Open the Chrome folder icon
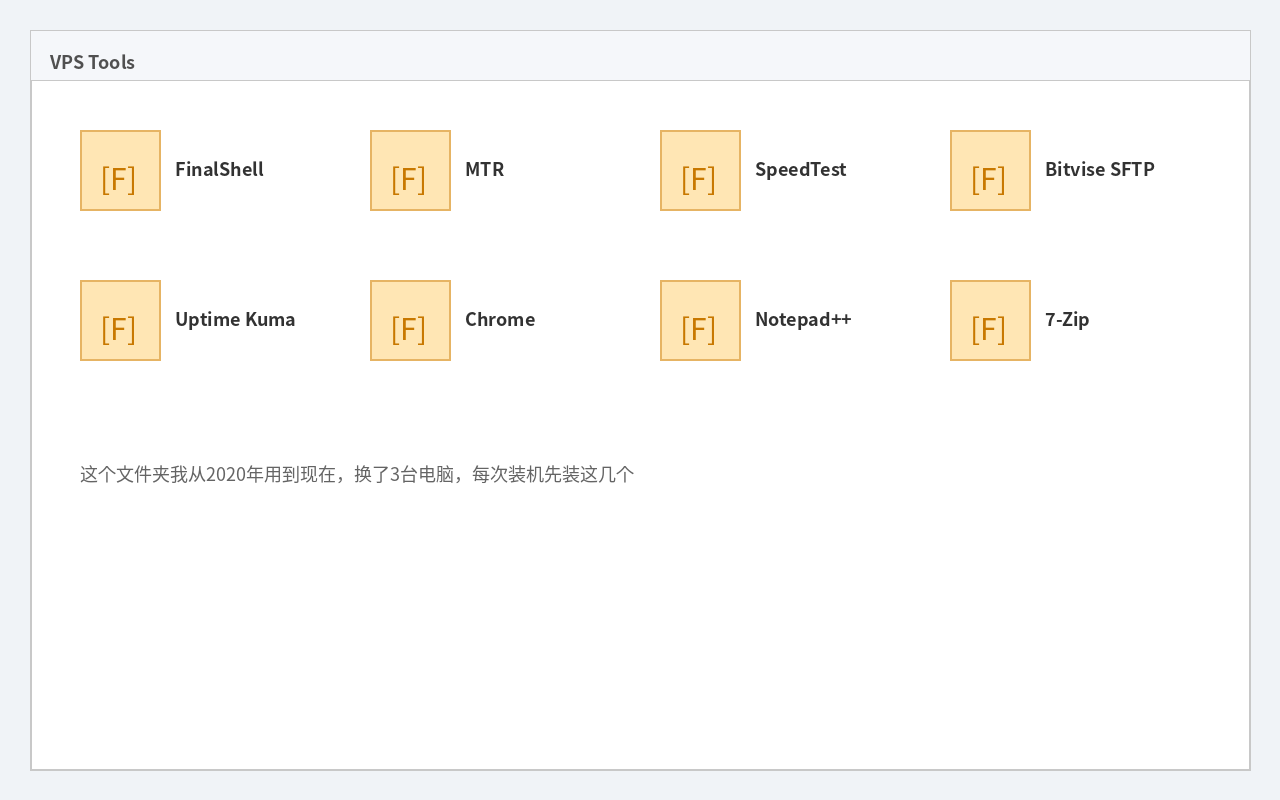This screenshot has width=1280, height=800. click(410, 320)
